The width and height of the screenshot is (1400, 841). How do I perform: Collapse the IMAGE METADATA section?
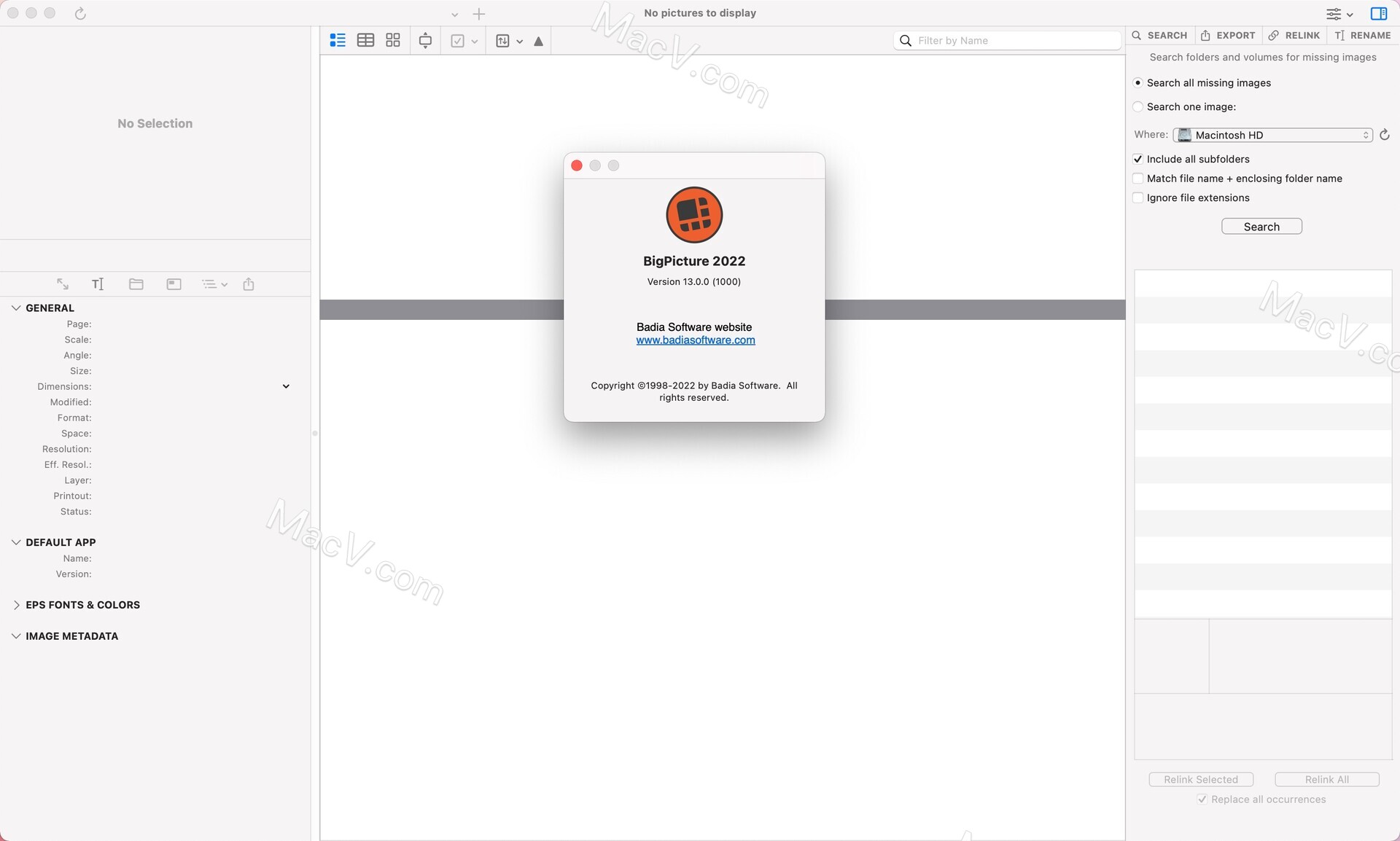16,636
